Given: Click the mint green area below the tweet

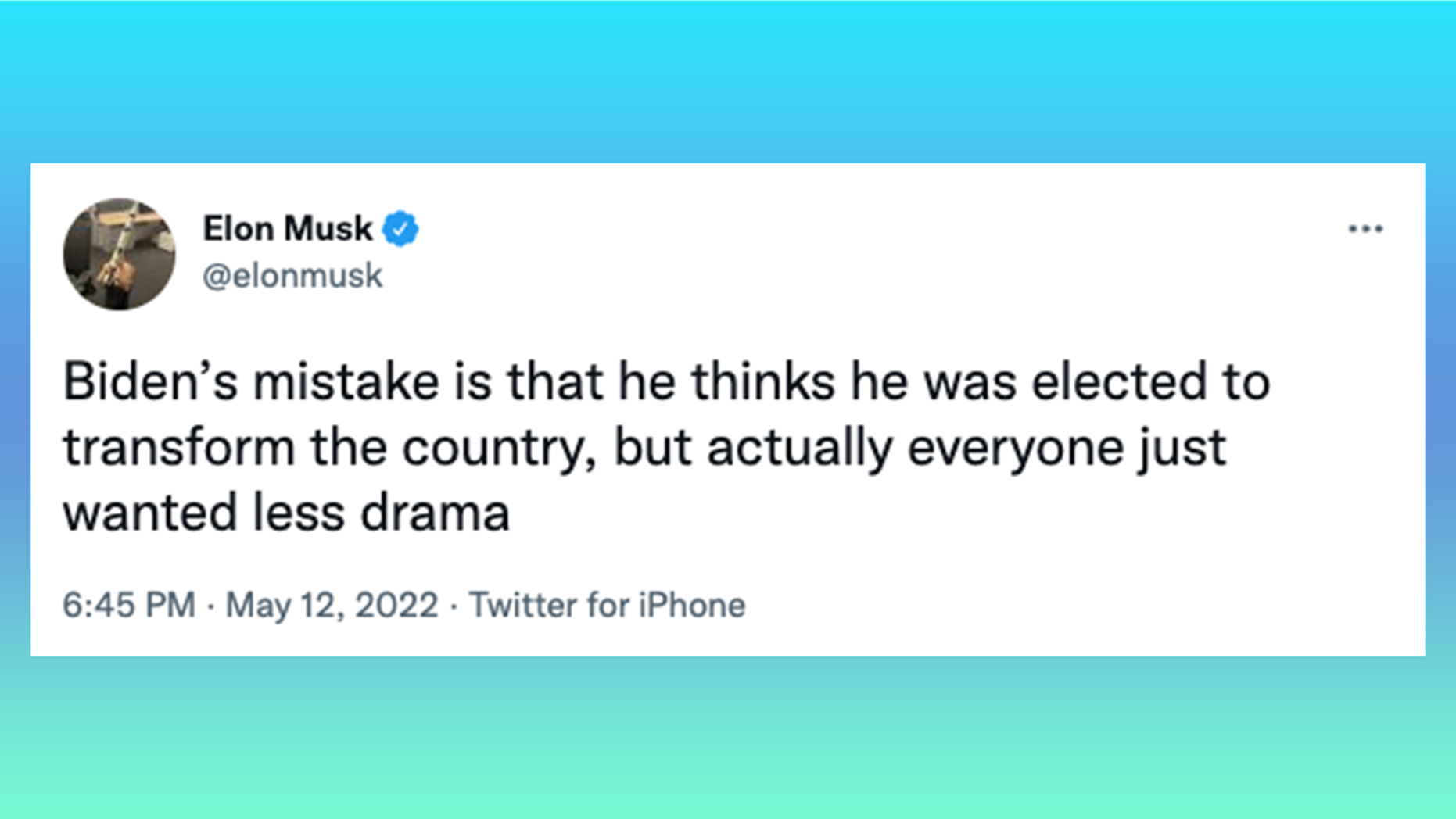Looking at the screenshot, I should pyautogui.click(x=727, y=738).
